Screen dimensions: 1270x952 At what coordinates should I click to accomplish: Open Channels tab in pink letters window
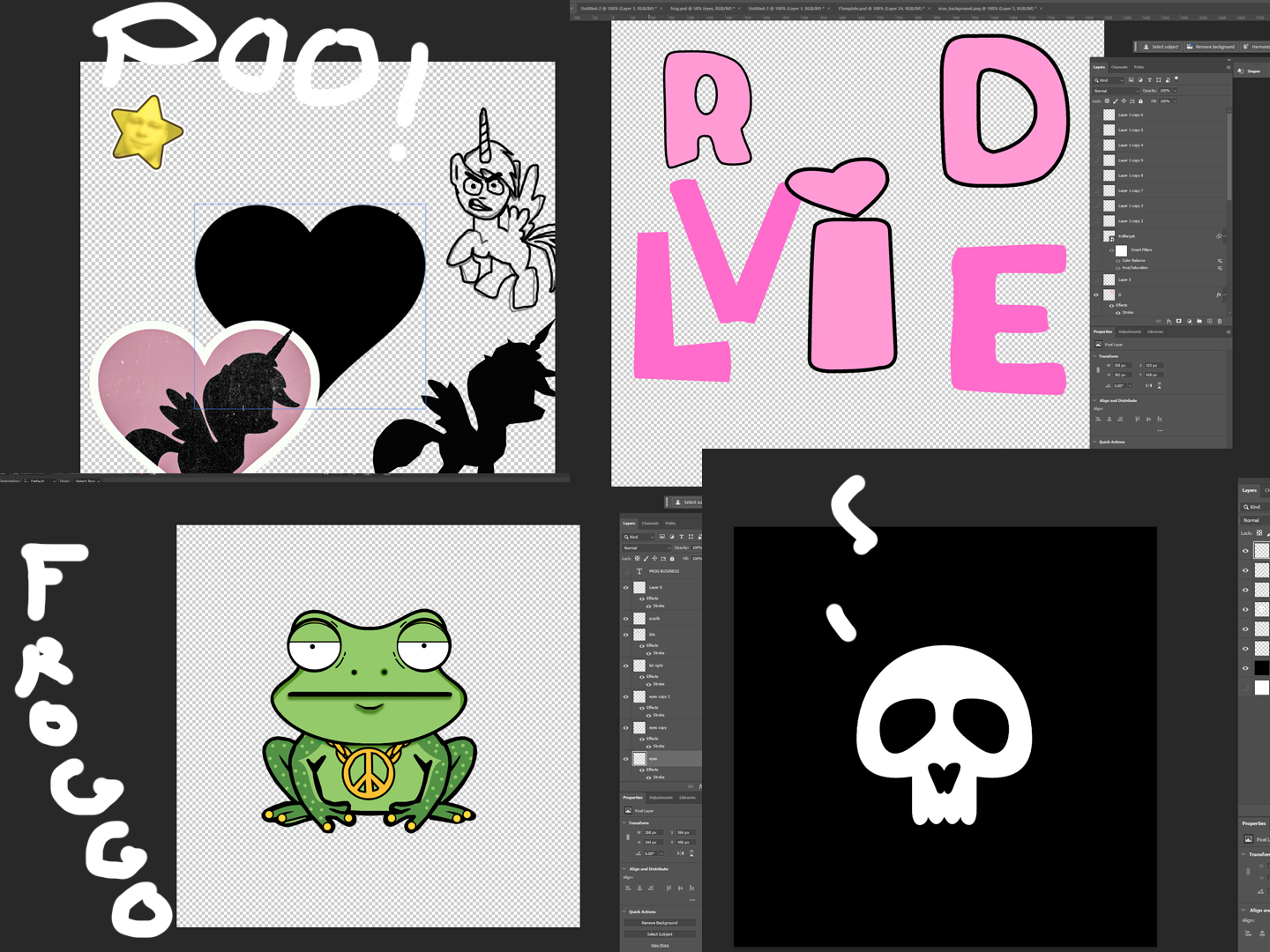[x=1119, y=67]
